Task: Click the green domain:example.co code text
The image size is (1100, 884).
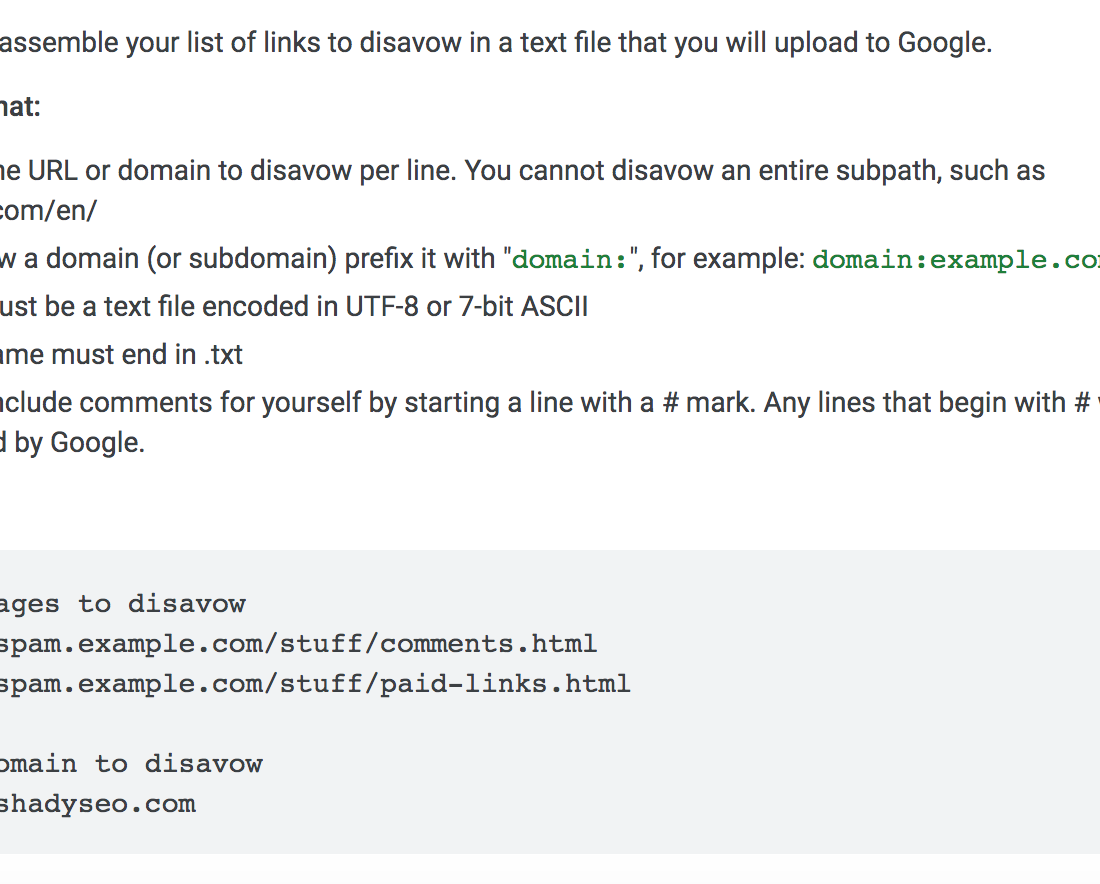Action: 956,260
